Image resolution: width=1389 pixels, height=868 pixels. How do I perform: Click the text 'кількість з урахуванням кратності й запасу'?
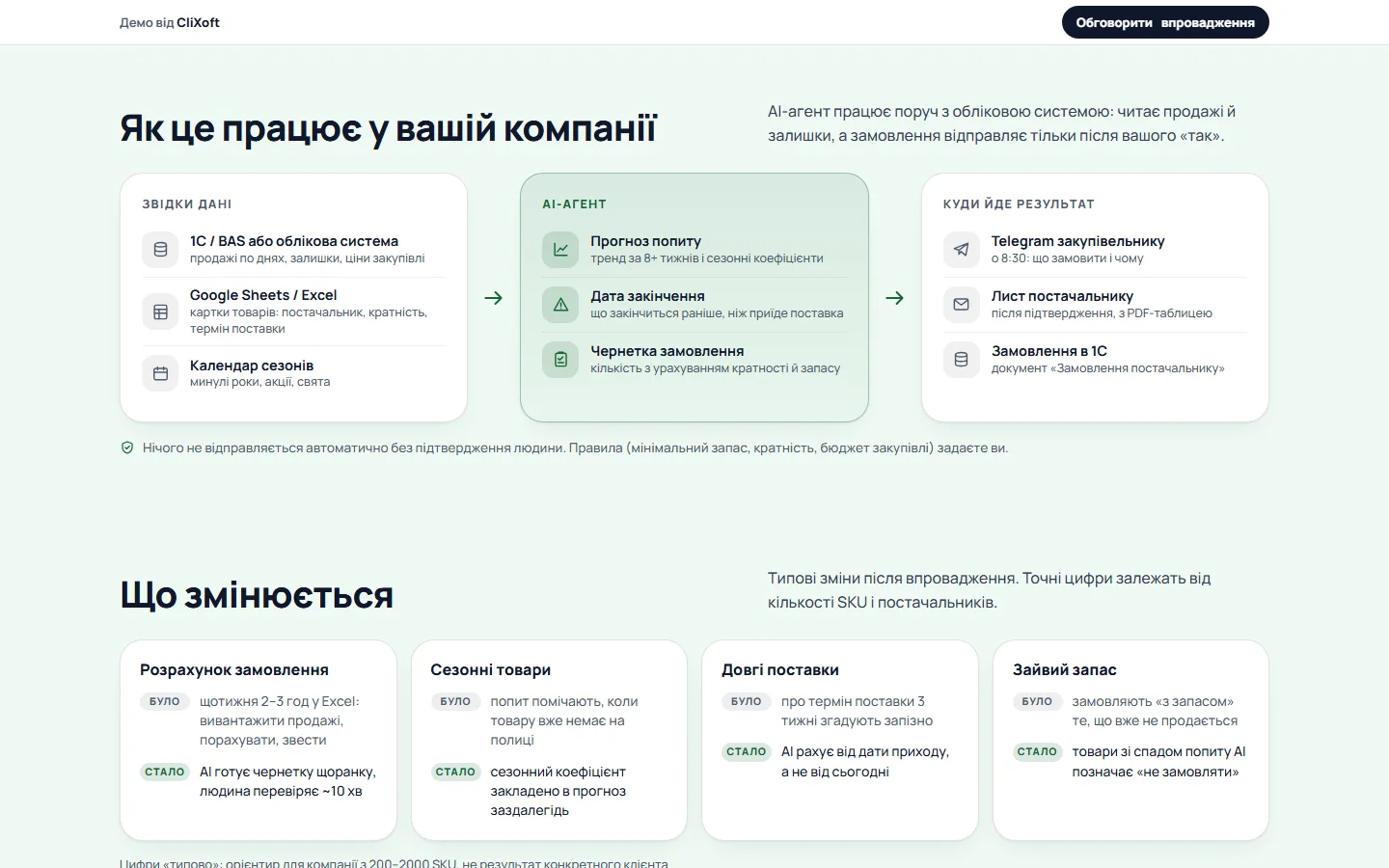716,368
